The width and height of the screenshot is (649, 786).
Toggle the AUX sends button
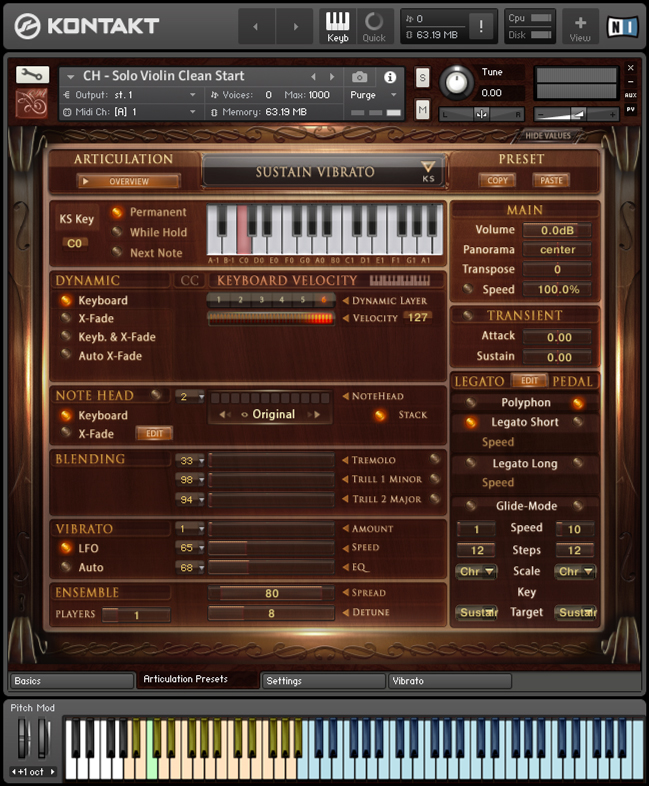(x=630, y=95)
